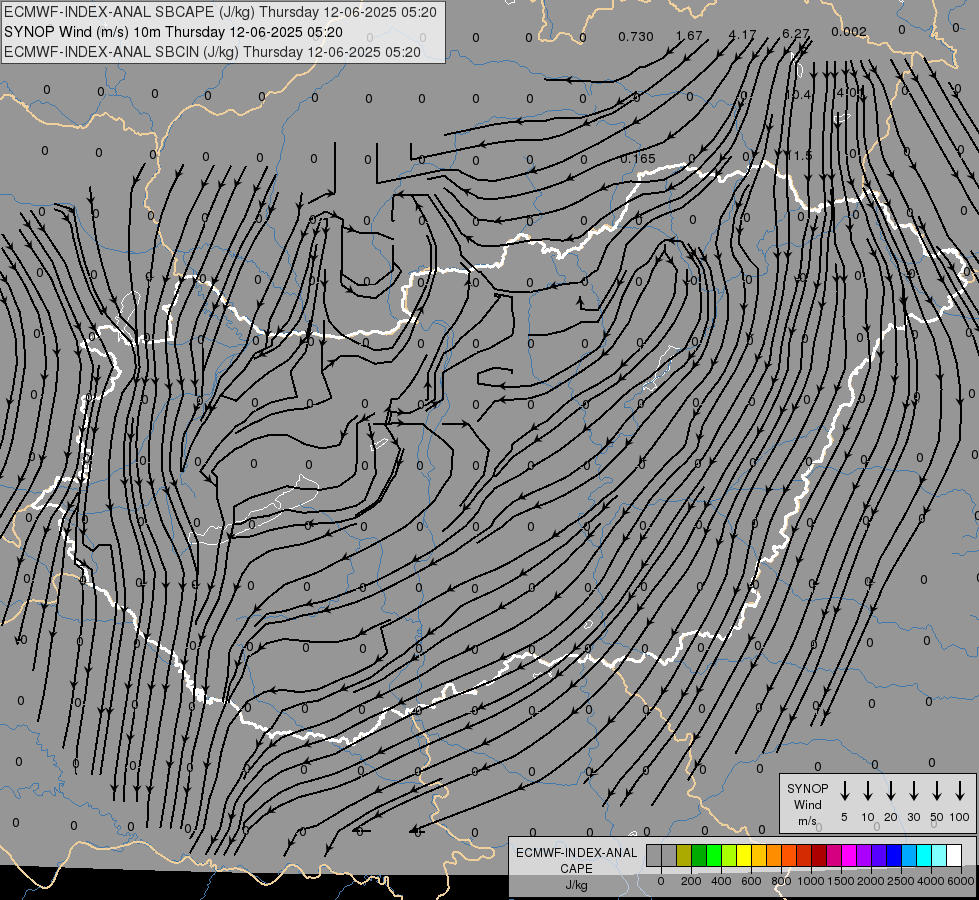Screen dimensions: 979x900
Task: Click the 800 tick label on CAPE legend
Action: click(781, 881)
